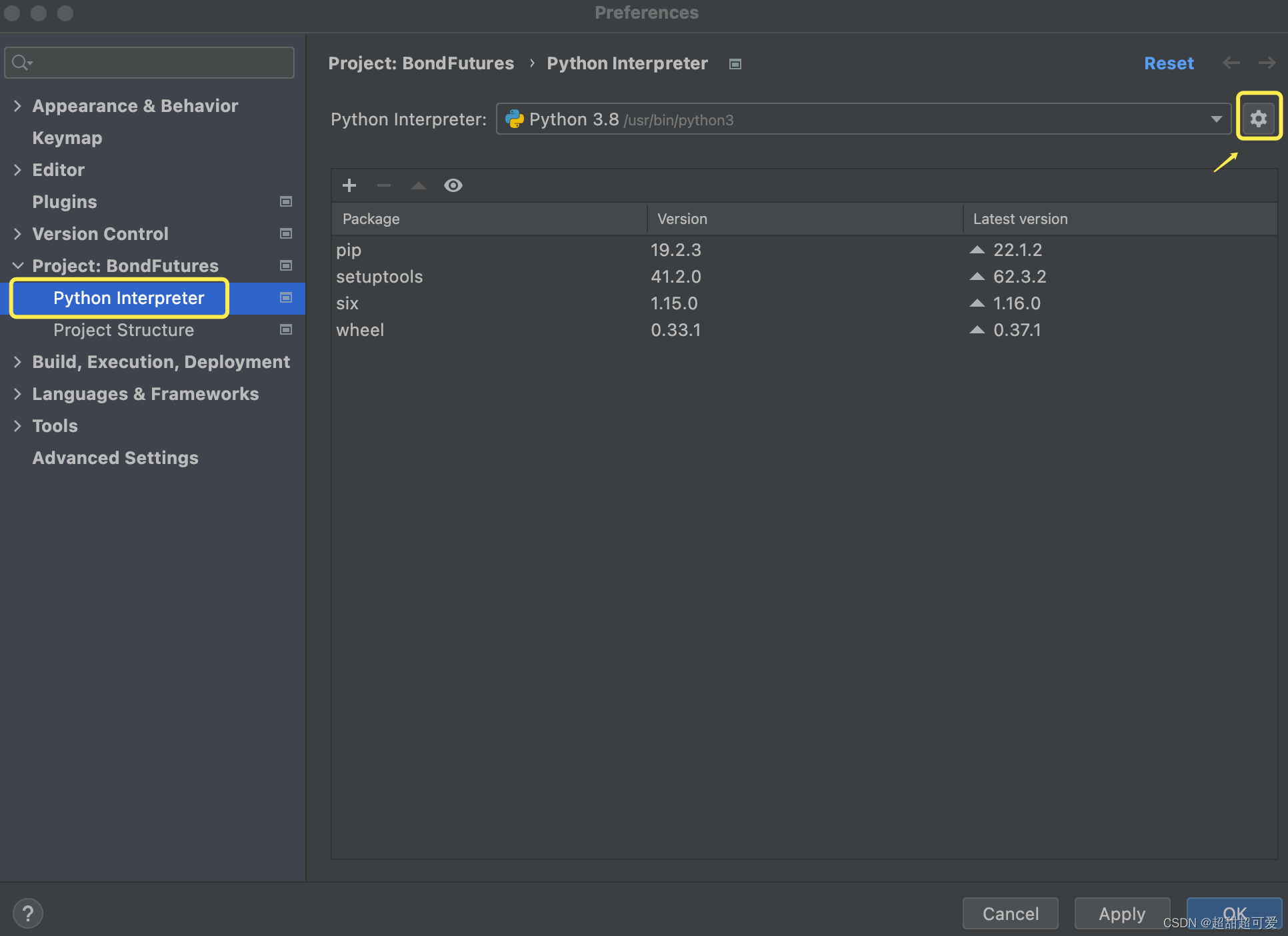Click the Reset link

(x=1169, y=63)
